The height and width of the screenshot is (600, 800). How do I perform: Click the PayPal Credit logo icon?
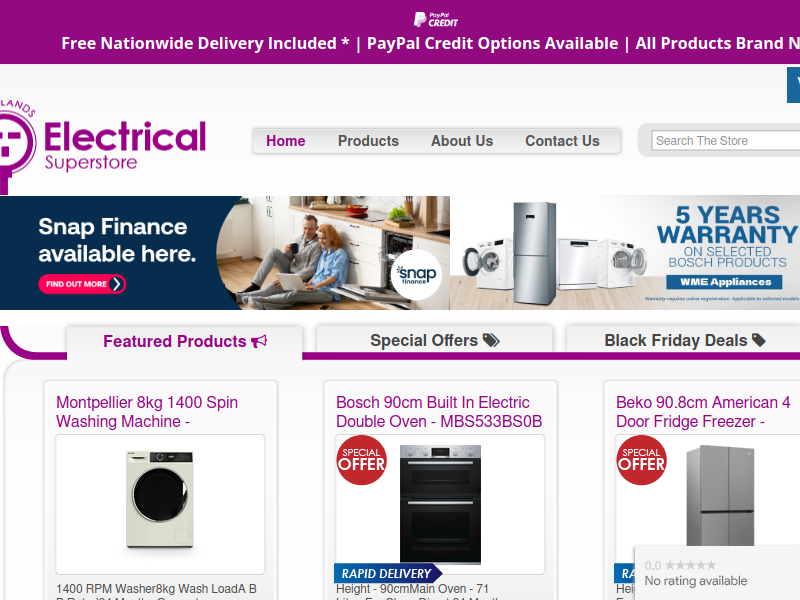pos(436,19)
